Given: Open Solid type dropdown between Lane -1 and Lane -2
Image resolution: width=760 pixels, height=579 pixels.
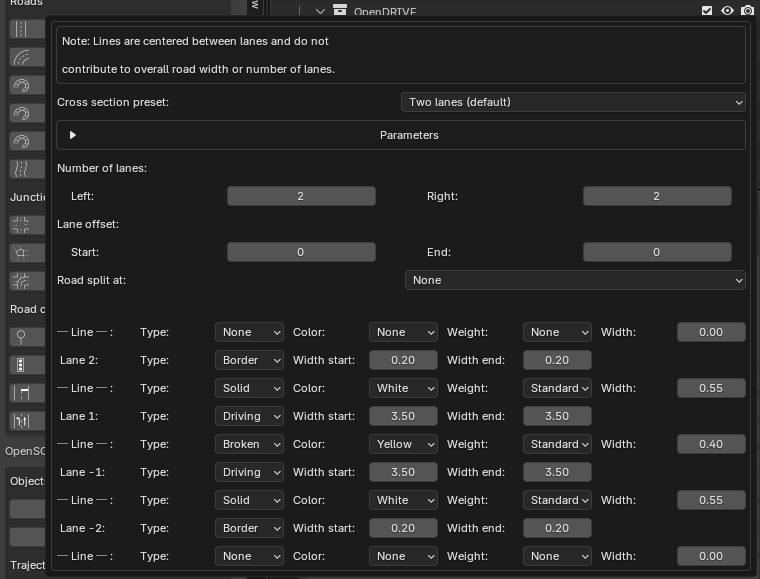Looking at the screenshot, I should [x=249, y=501].
